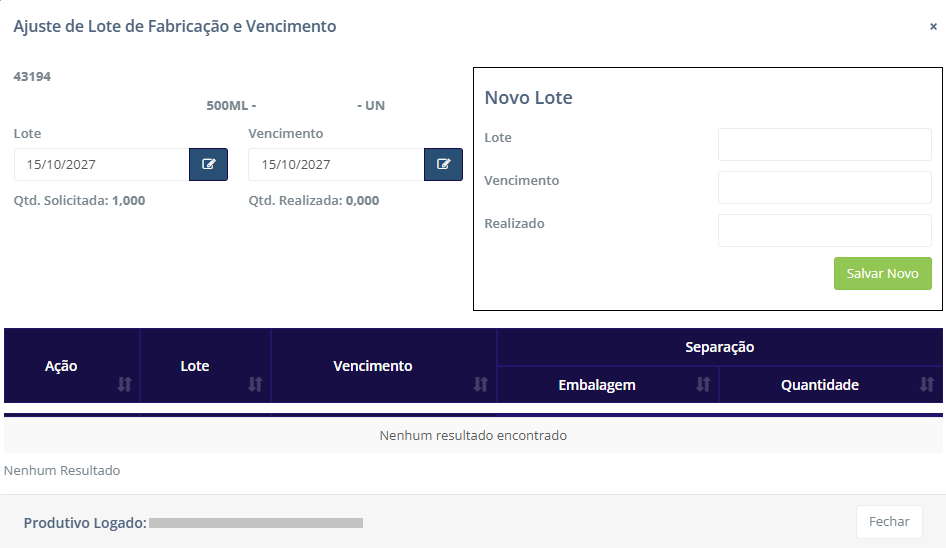Screen dimensions: 946x548
Task: Sort table by the Vencimento column arrows
Action: pos(481,384)
